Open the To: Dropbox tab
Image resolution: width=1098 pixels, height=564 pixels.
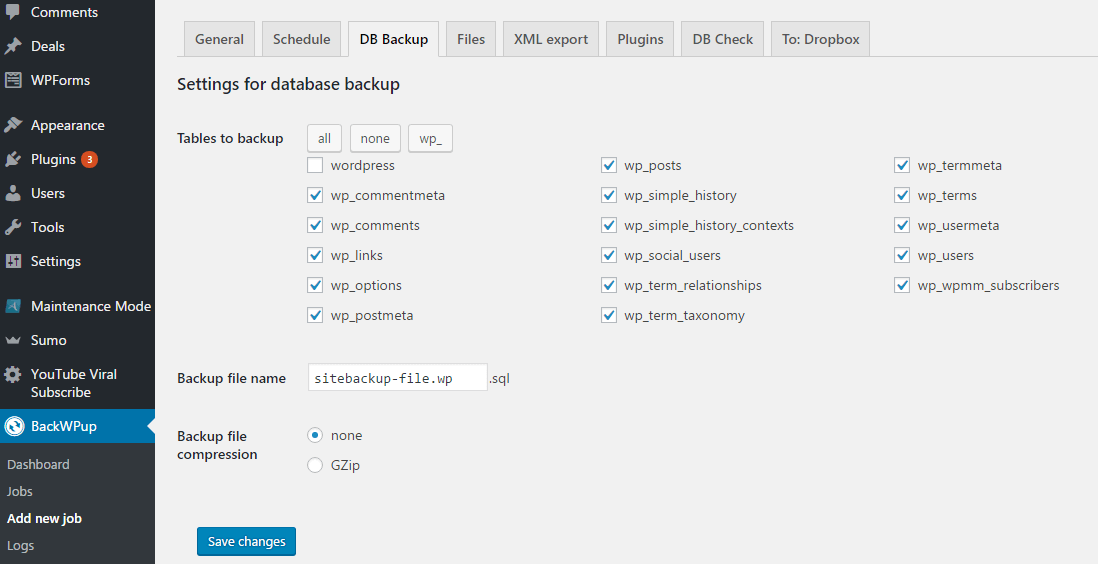[820, 39]
